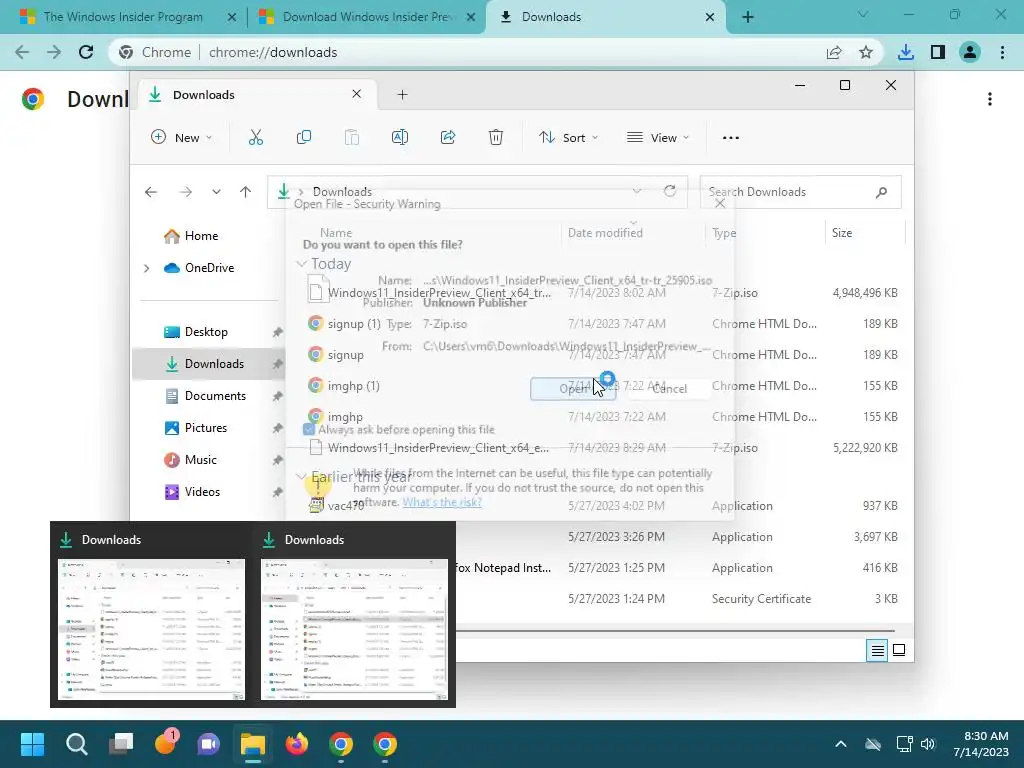Open a new Chrome tab
The height and width of the screenshot is (768, 1024).
coord(748,17)
